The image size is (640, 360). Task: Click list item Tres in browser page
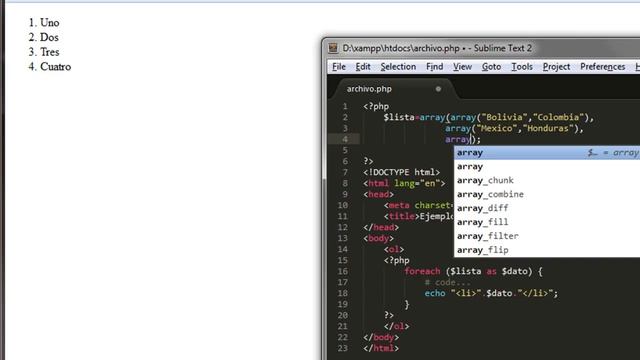point(49,52)
